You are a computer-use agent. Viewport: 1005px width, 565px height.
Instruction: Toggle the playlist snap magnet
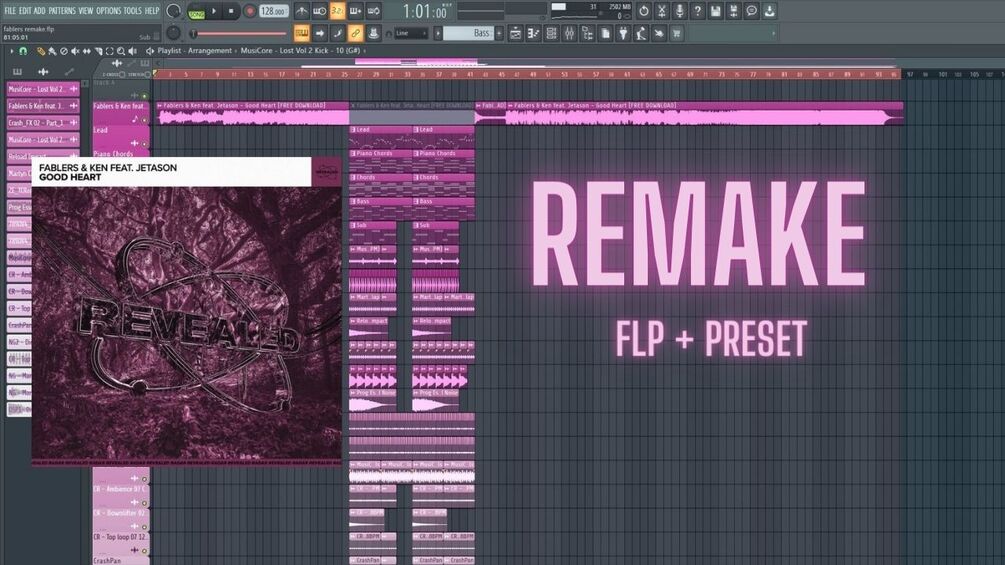[x=23, y=51]
